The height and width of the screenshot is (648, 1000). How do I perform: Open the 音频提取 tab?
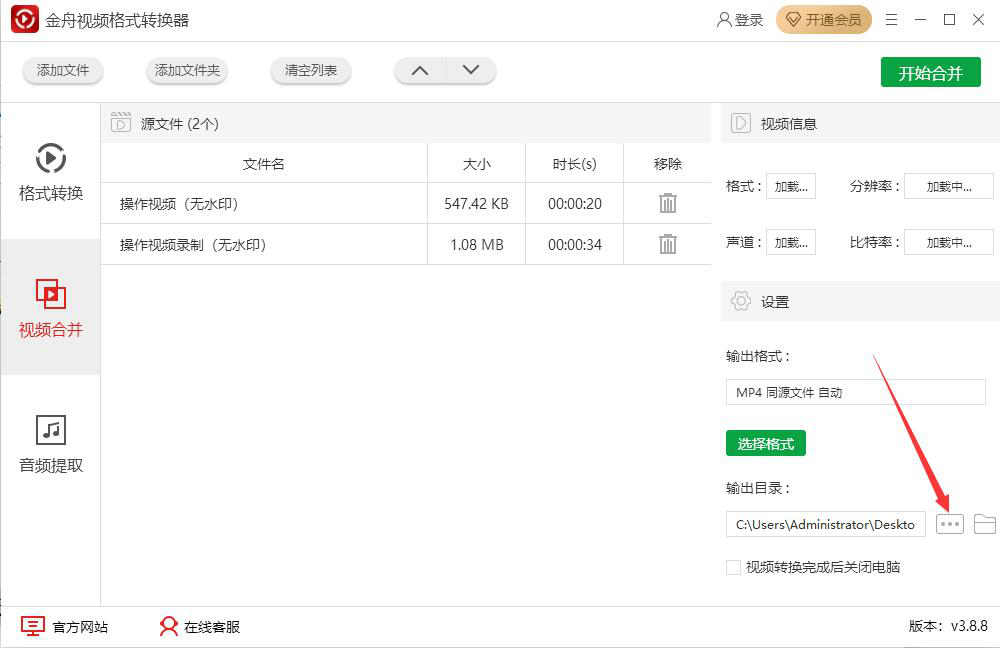pos(51,444)
